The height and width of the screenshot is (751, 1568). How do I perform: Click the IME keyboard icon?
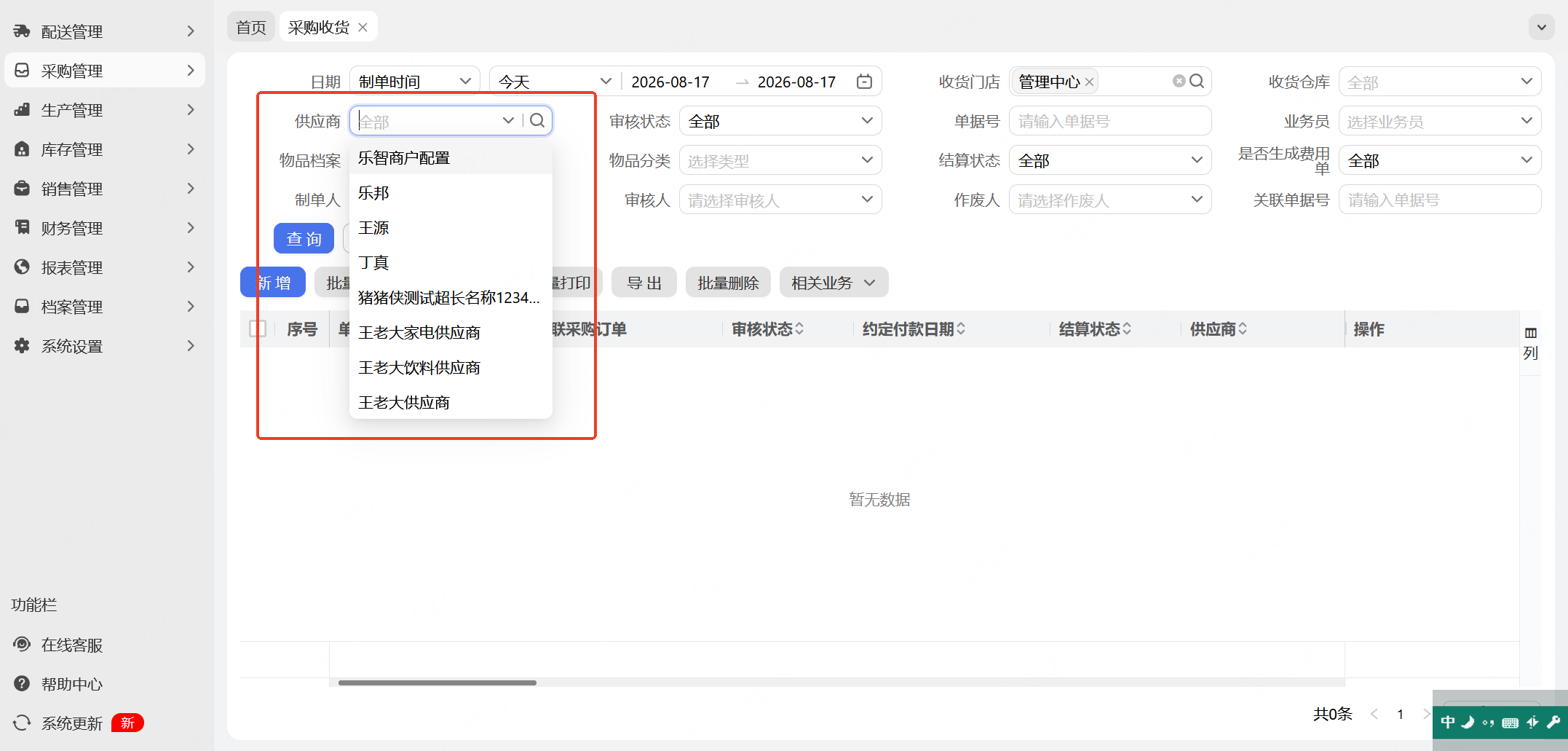[1510, 723]
